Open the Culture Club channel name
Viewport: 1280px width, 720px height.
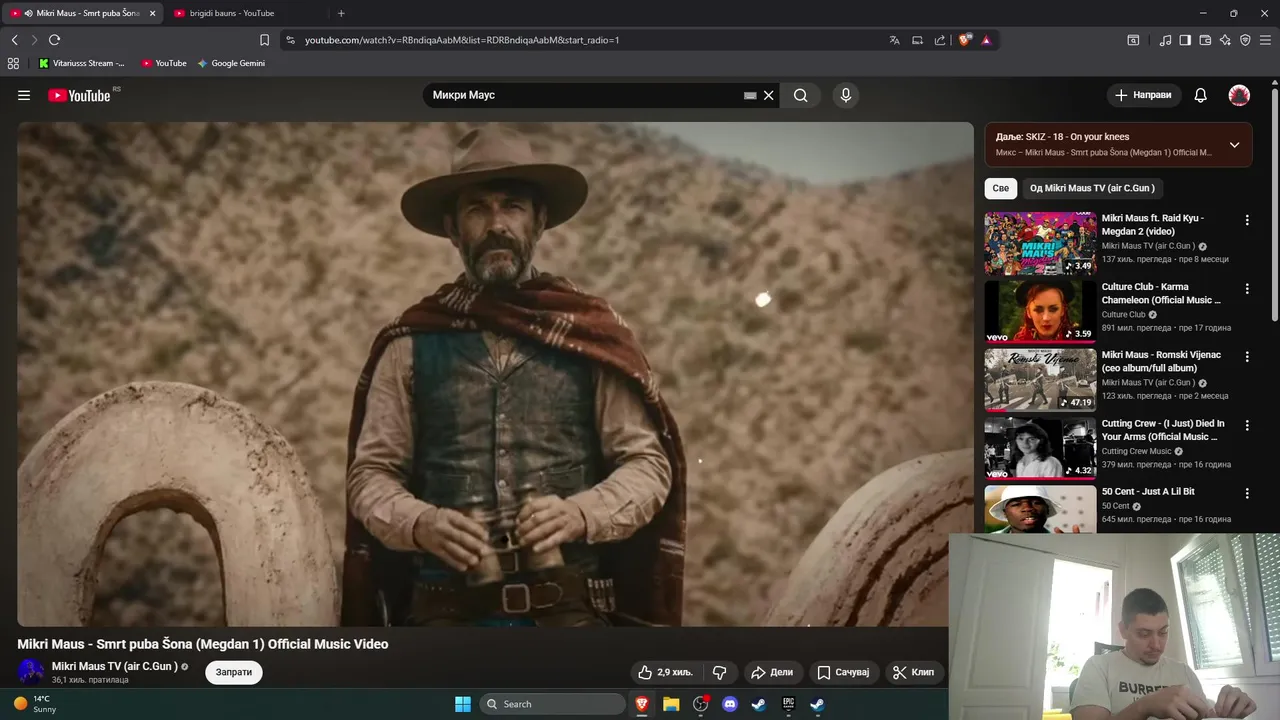(1124, 314)
